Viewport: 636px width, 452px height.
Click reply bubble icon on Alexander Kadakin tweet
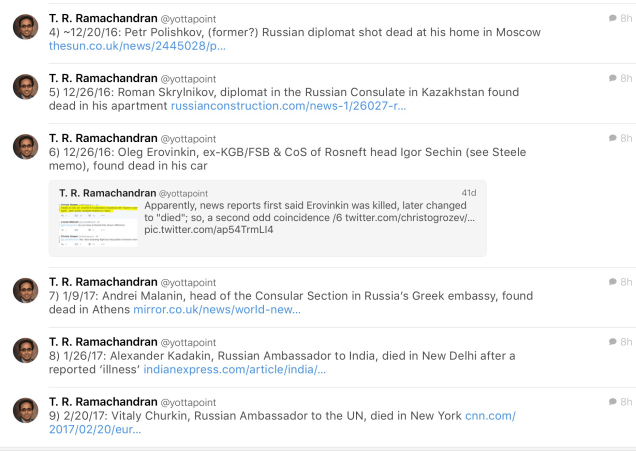(x=612, y=342)
